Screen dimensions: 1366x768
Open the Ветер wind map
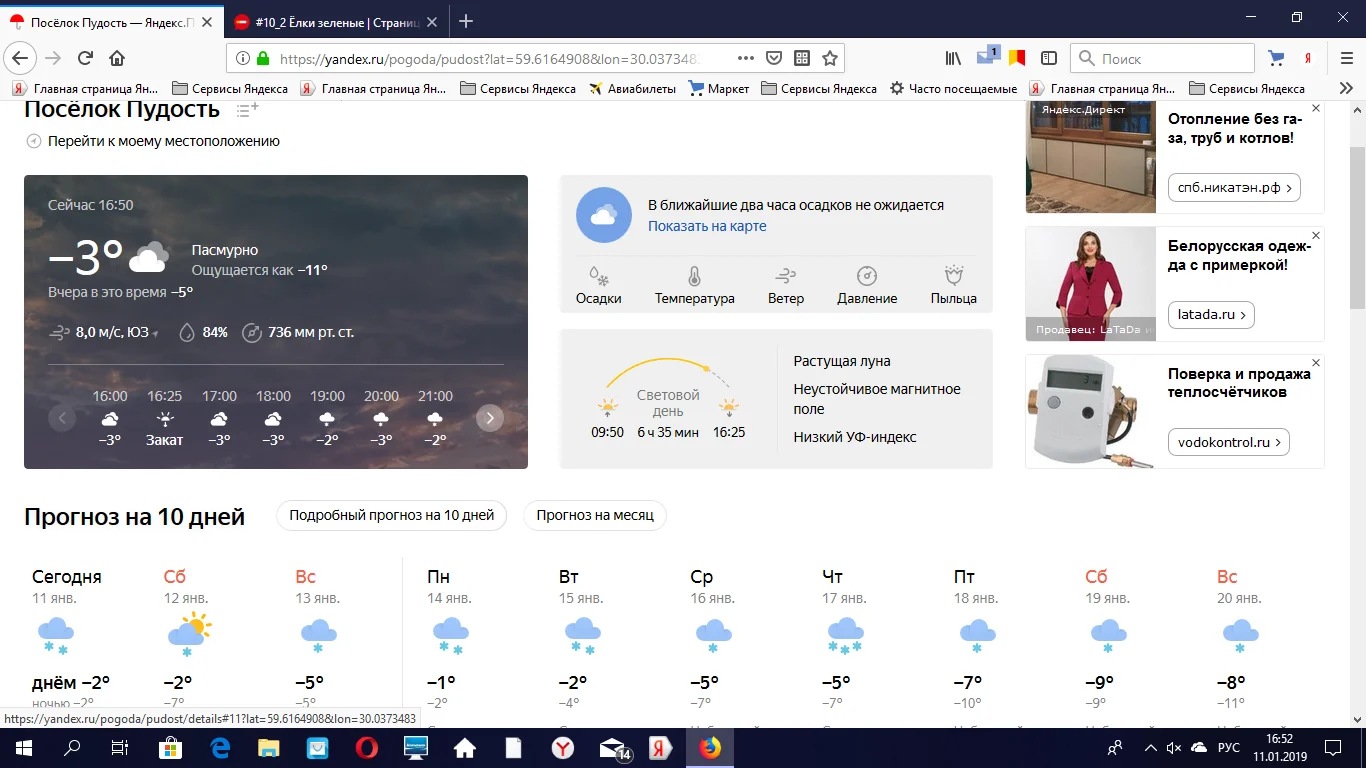click(x=786, y=285)
